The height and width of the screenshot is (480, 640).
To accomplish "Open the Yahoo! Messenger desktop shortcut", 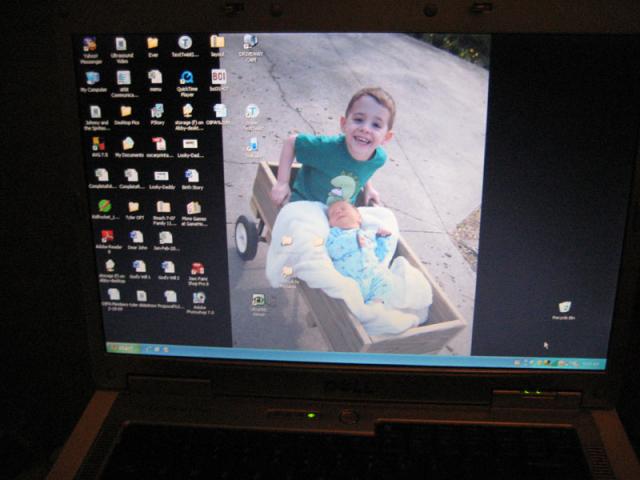I will tap(90, 50).
